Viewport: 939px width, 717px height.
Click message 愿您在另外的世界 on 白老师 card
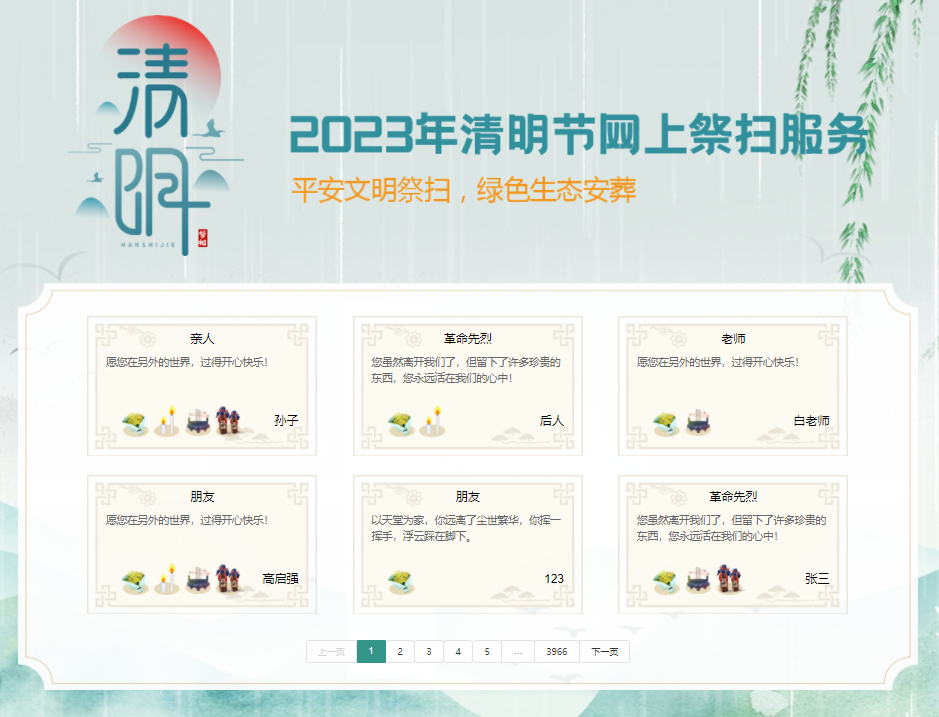717,362
